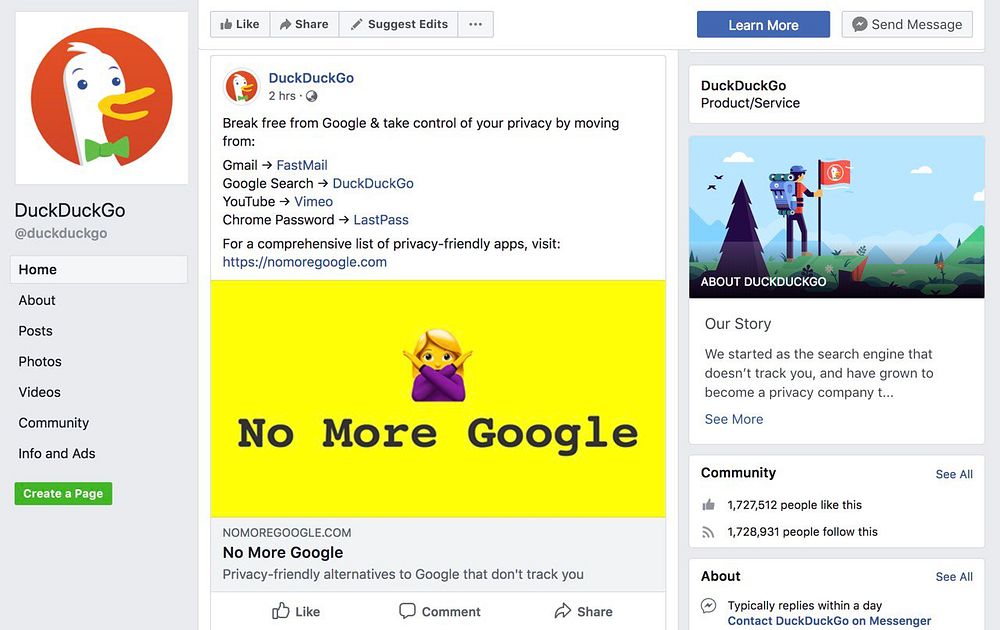Open Photos section
The height and width of the screenshot is (630, 1000).
(x=40, y=362)
